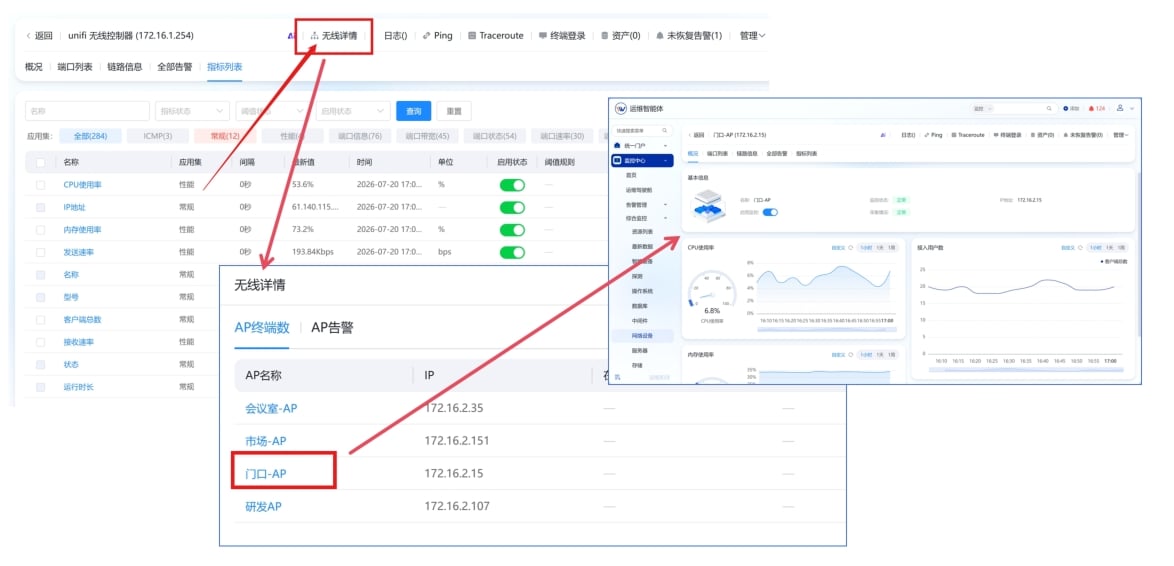Viewport: 1174px width, 566px height.
Task: Click the AI icon on the 门口-AP page header
Action: [x=883, y=135]
